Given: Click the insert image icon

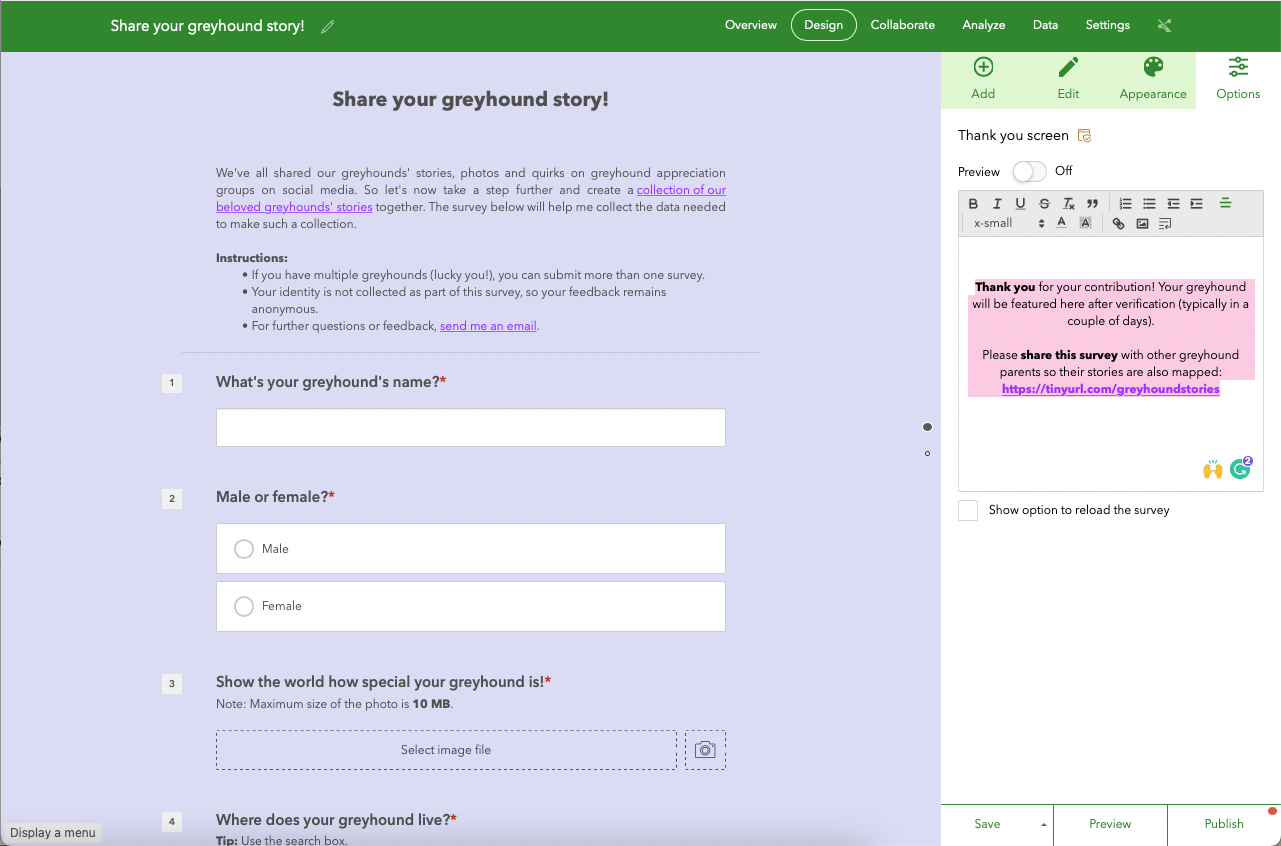Looking at the screenshot, I should (1142, 224).
